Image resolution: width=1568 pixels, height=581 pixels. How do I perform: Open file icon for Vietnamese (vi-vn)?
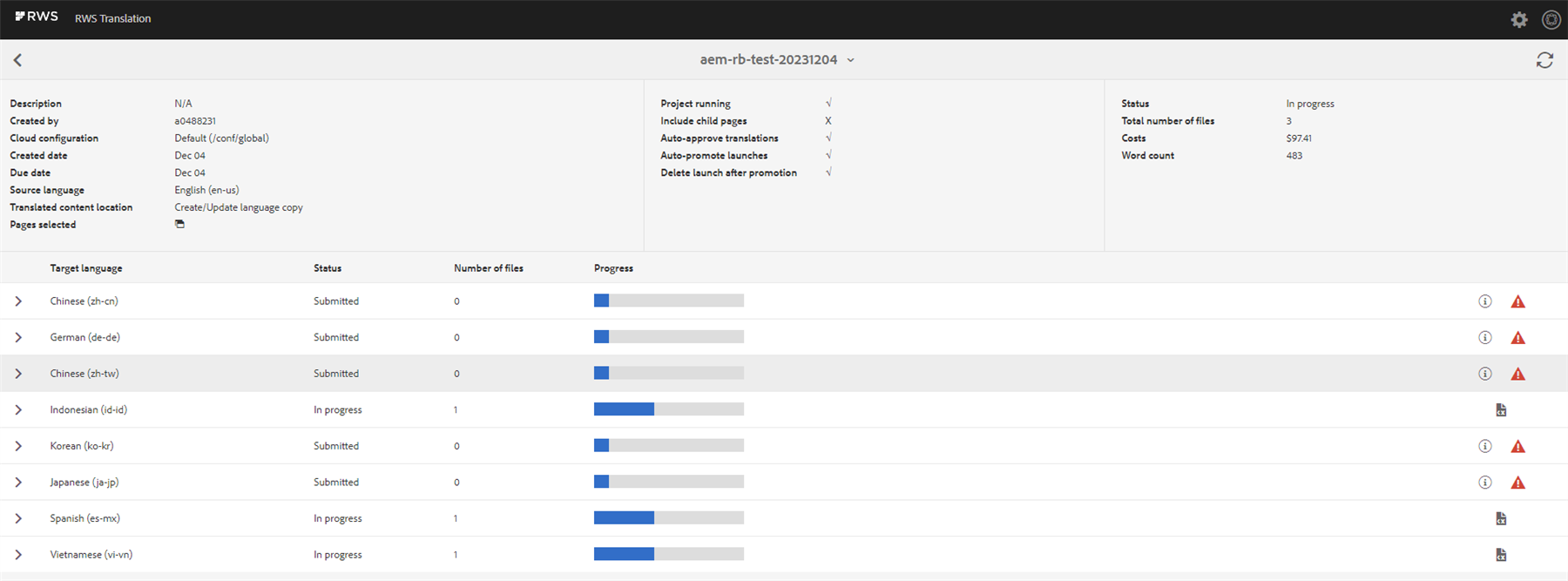click(x=1501, y=554)
